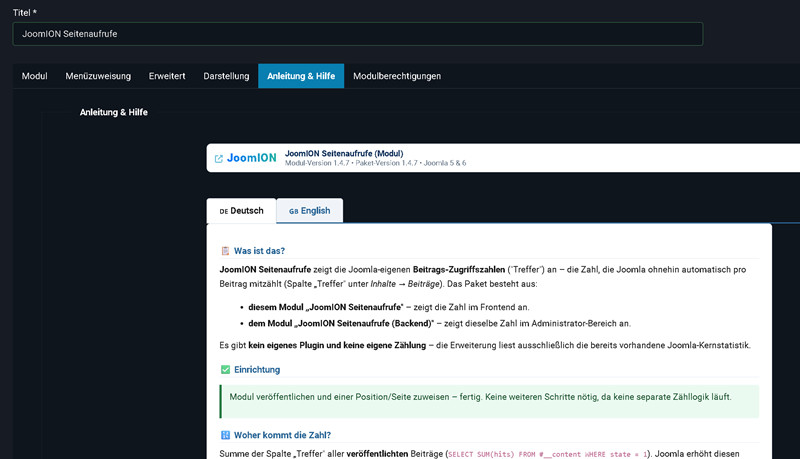Click the 'Modul-Version 1.4.7' version line
Screen dimensions: 800x459
click(376, 163)
